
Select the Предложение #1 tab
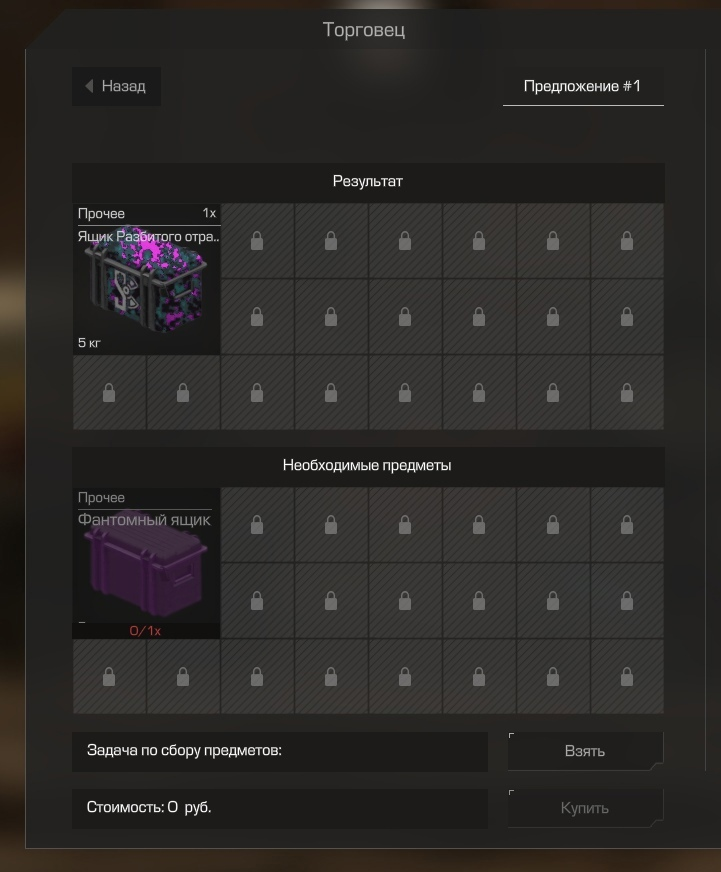(x=583, y=86)
